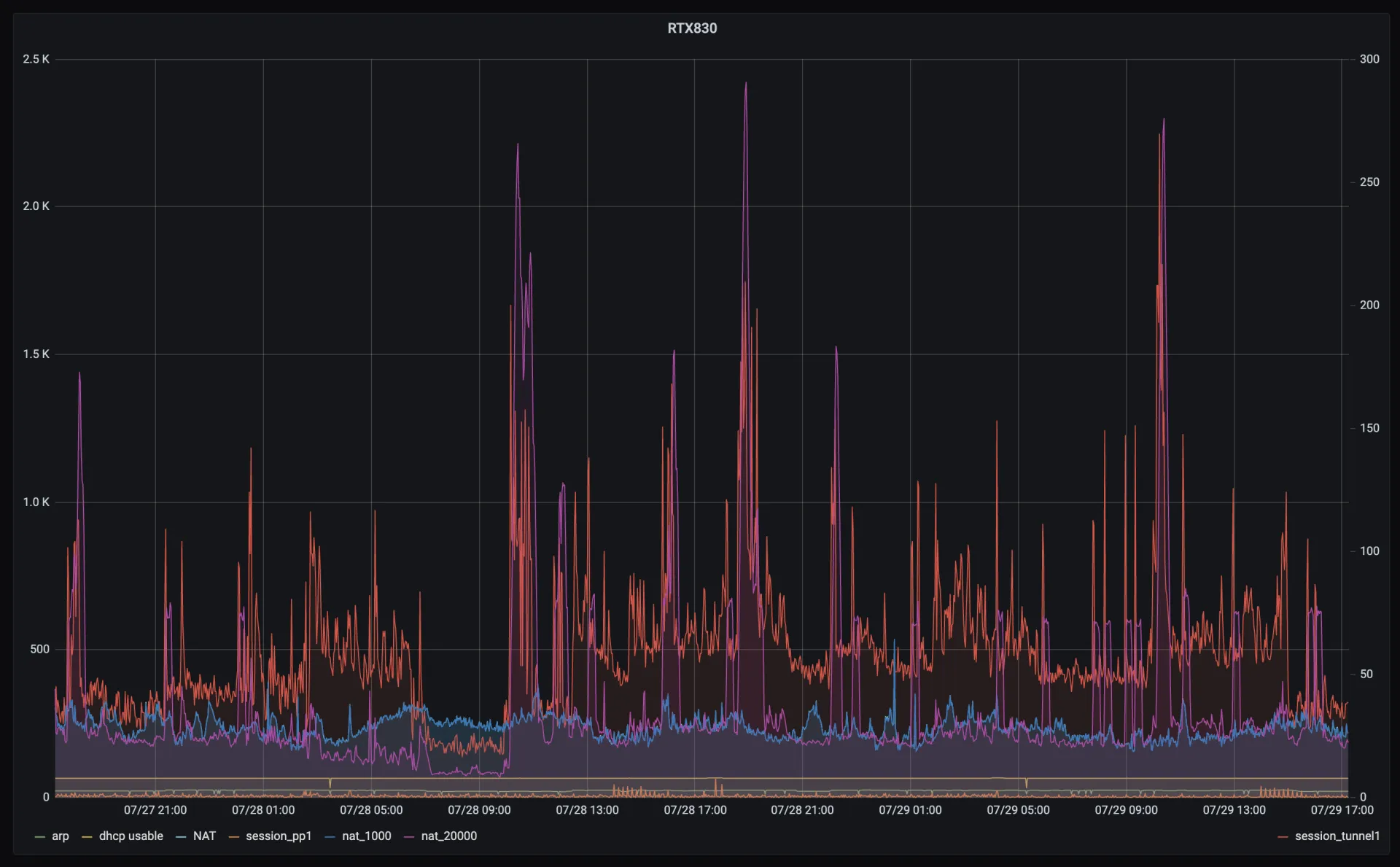Click the nat_1000 legend label
1400x867 pixels.
367,836
